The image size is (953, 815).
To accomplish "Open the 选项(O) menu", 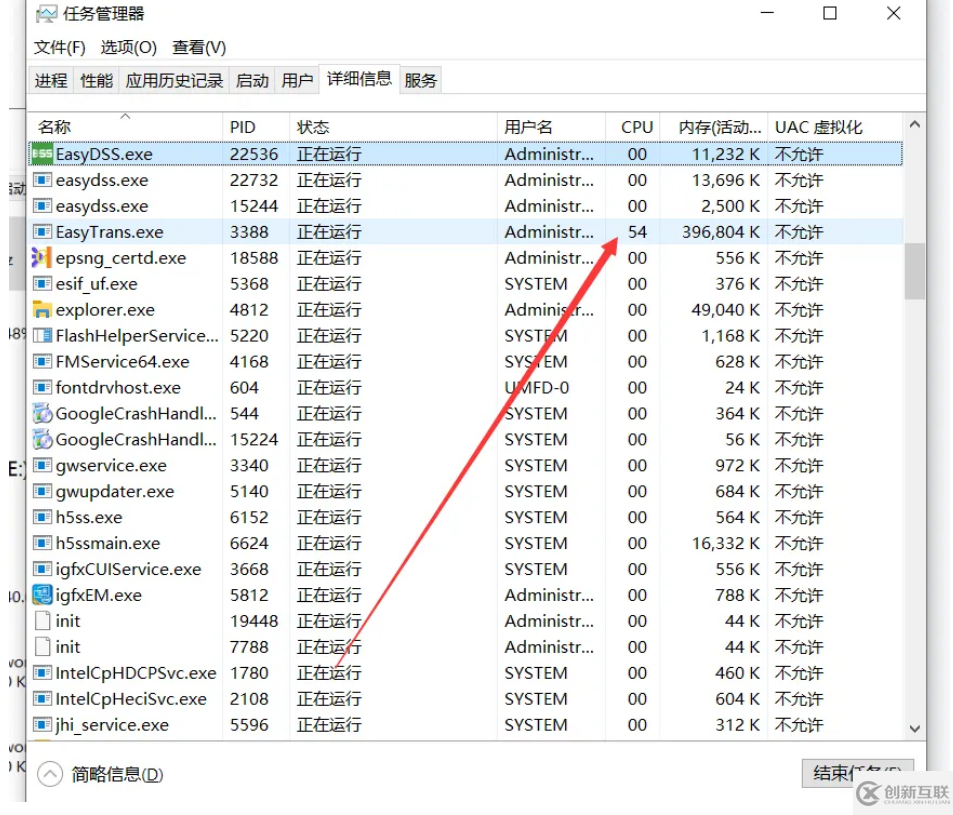I will 128,47.
